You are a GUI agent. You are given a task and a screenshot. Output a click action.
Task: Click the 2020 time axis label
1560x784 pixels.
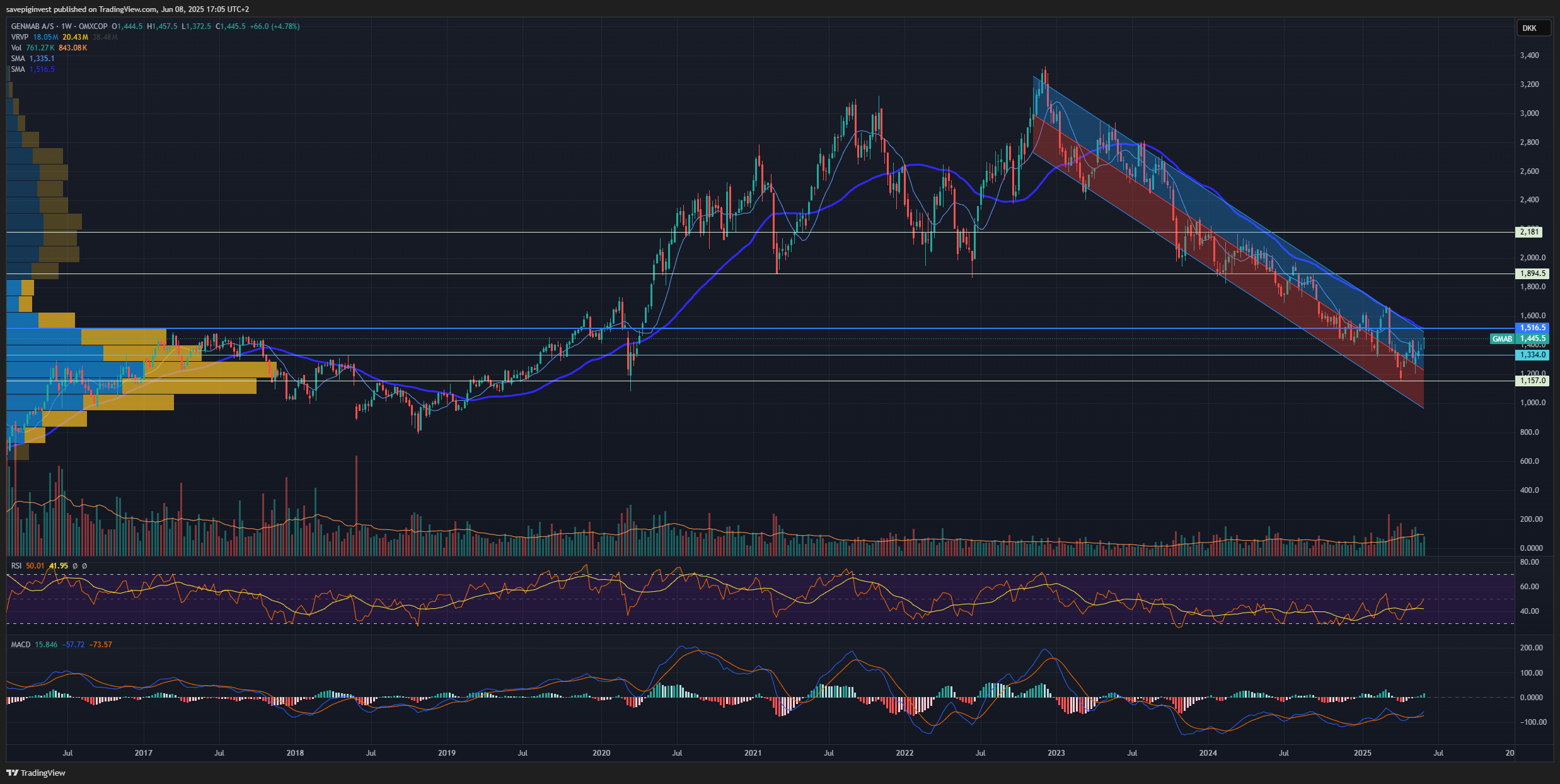point(601,753)
